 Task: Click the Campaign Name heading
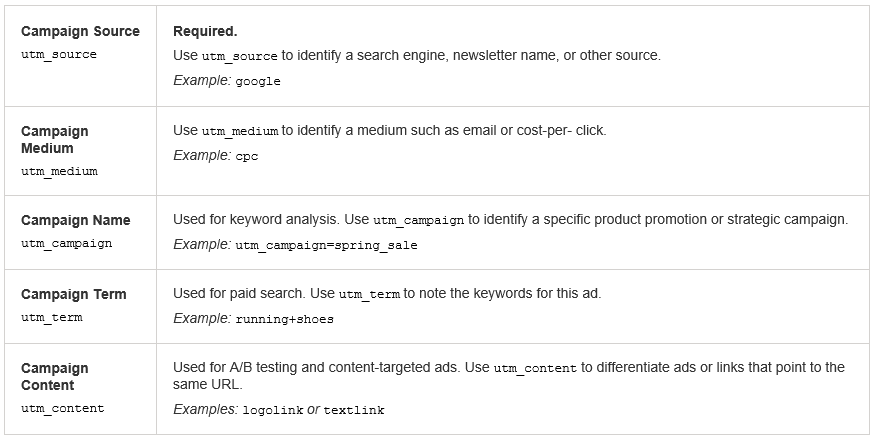pos(76,221)
